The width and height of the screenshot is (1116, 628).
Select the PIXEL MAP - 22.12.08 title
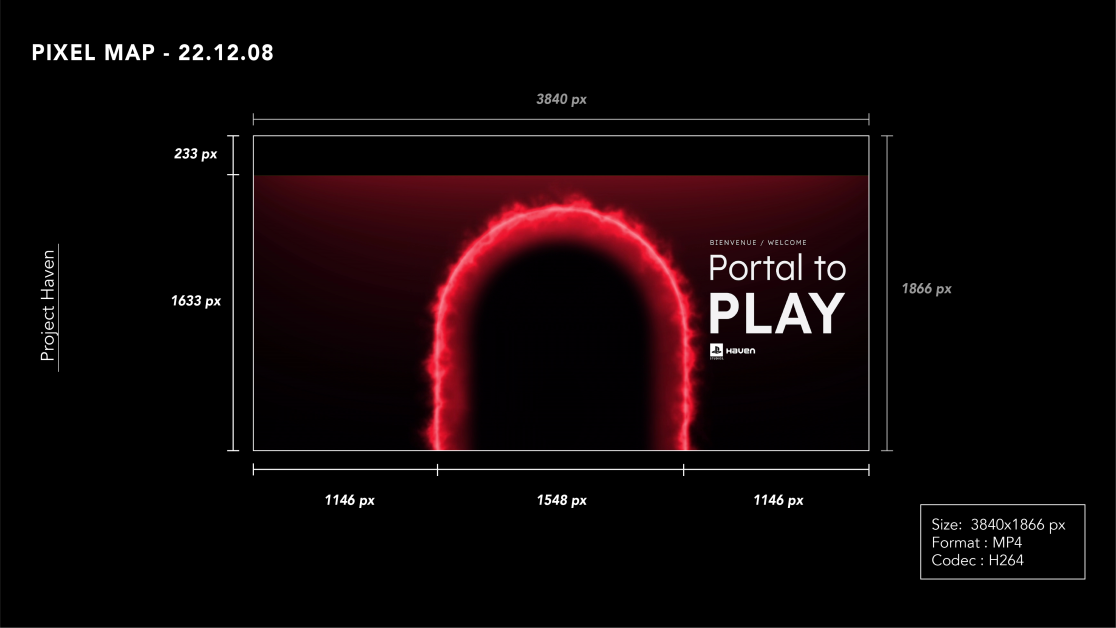(153, 54)
